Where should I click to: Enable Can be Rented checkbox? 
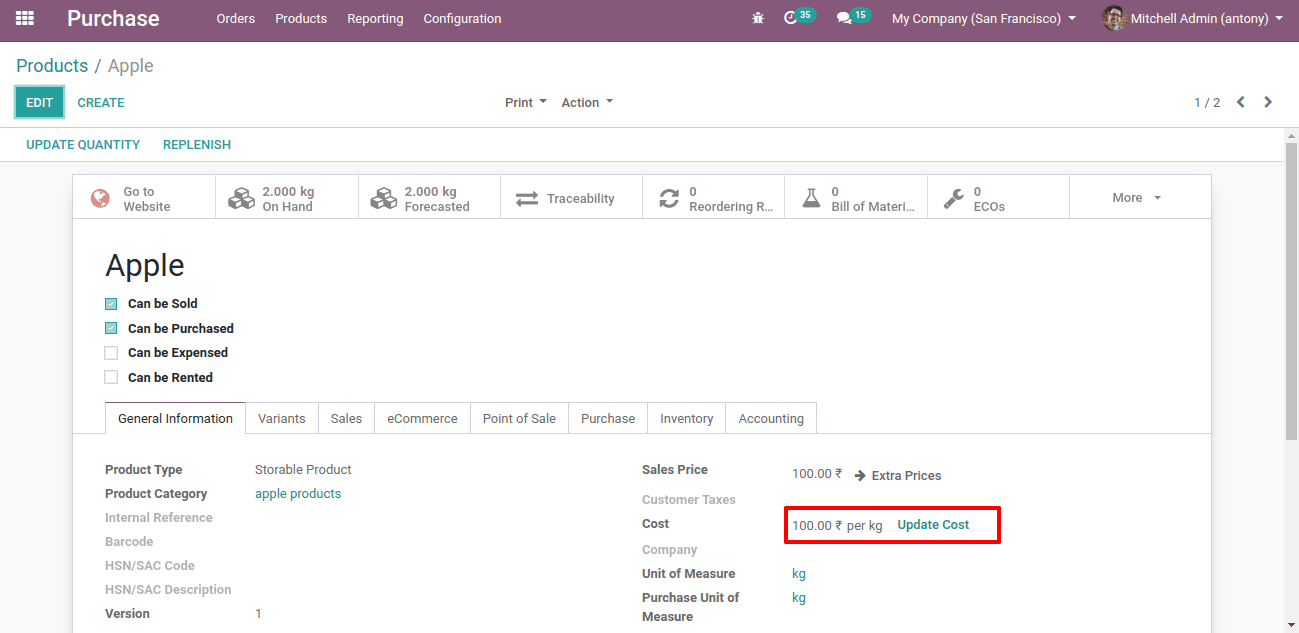pyautogui.click(x=111, y=378)
